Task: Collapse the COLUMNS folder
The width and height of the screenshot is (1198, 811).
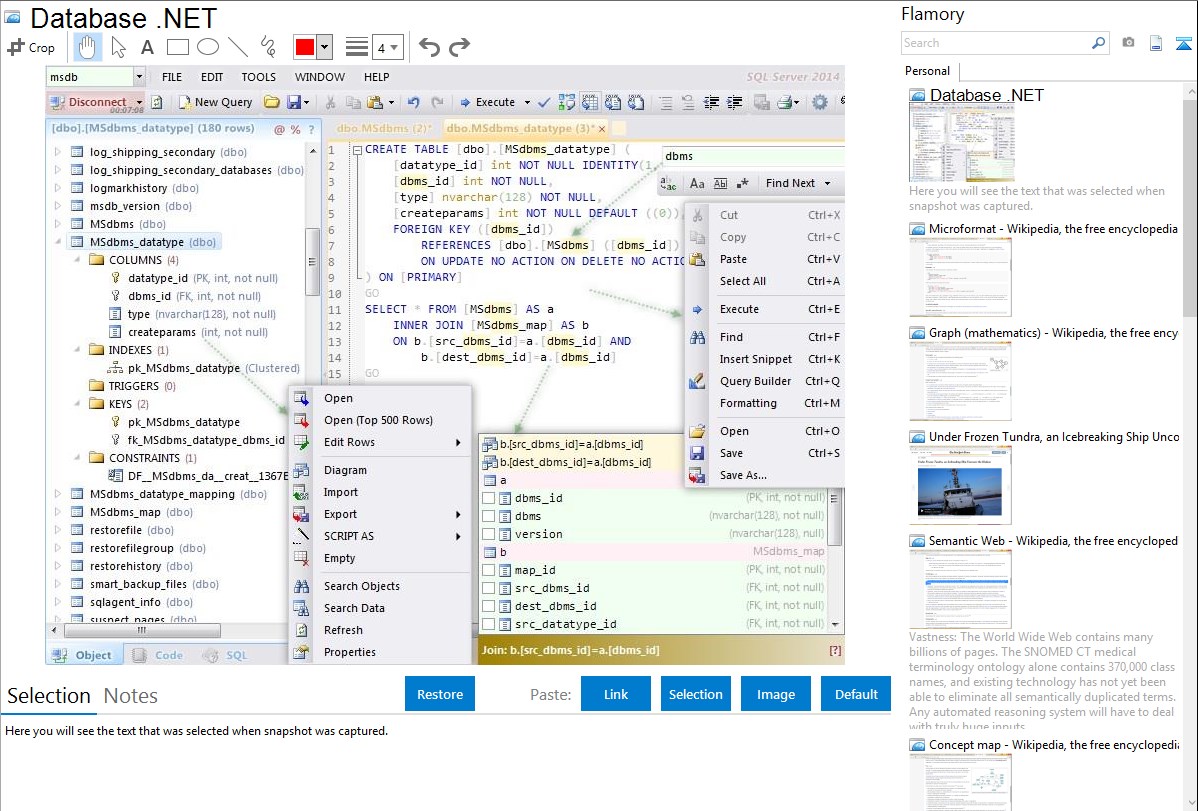Action: click(77, 260)
